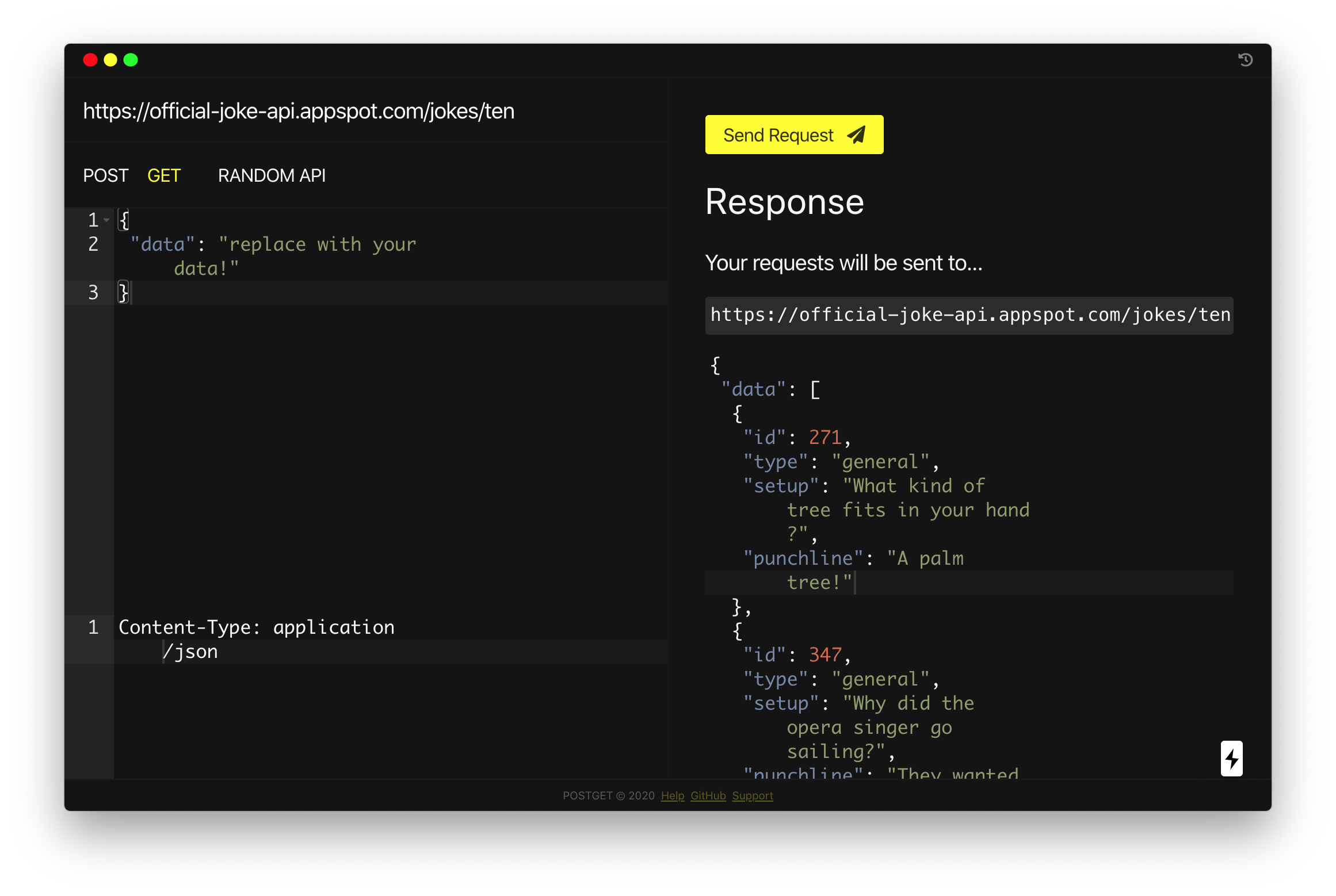Open the Help link in footer
This screenshot has height=896, width=1336.
672,795
